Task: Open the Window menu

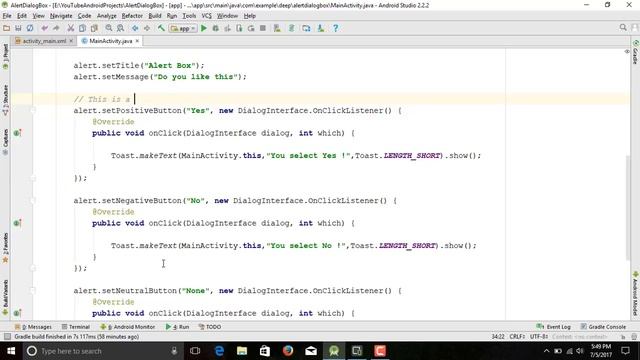Action: 227,16
